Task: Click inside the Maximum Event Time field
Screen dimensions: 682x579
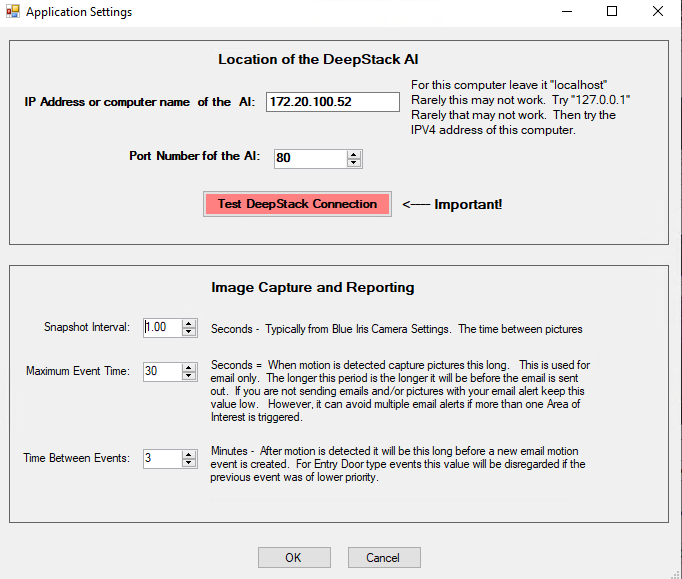Action: point(162,371)
